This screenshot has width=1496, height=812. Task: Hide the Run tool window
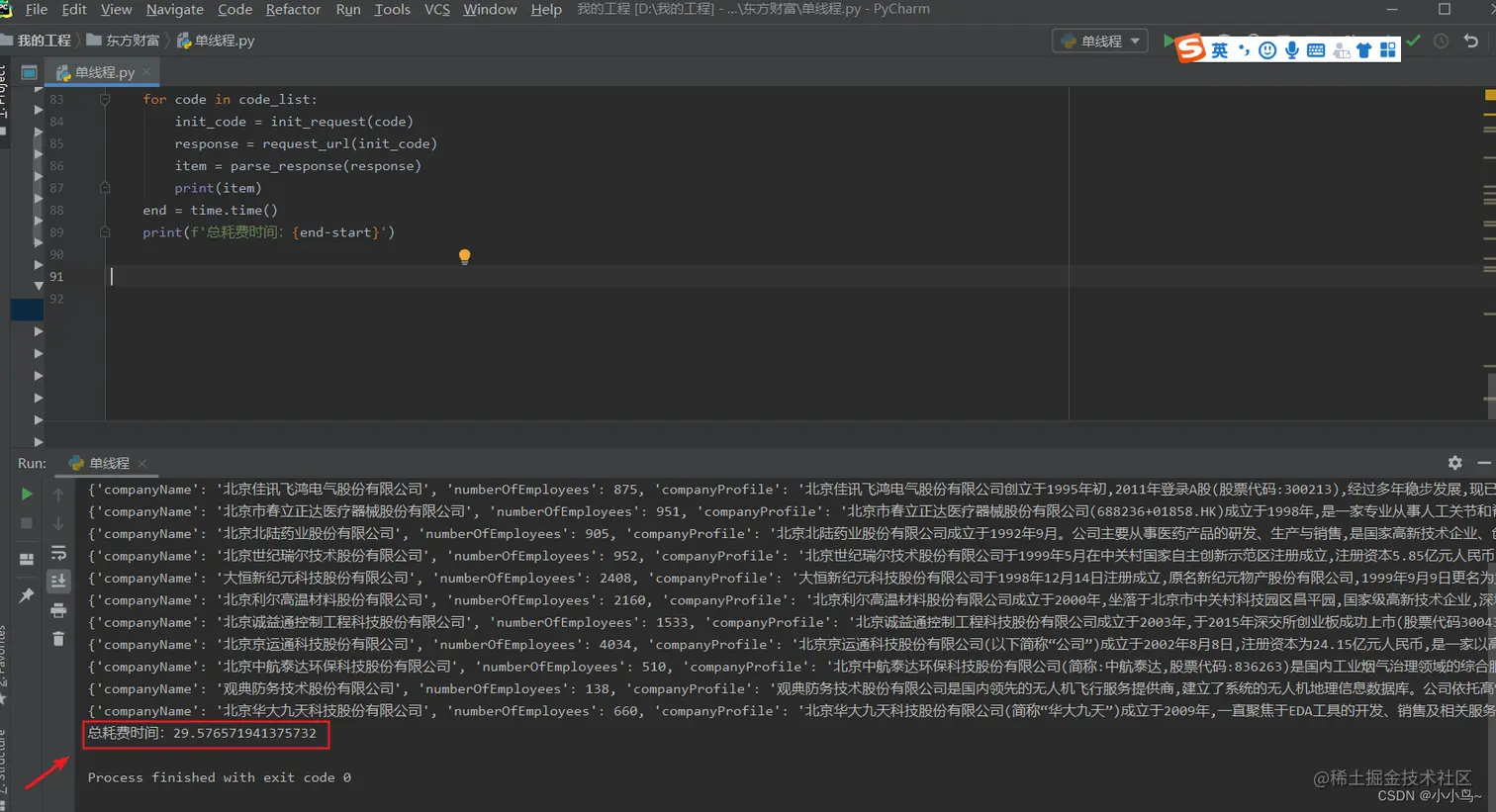point(1484,463)
